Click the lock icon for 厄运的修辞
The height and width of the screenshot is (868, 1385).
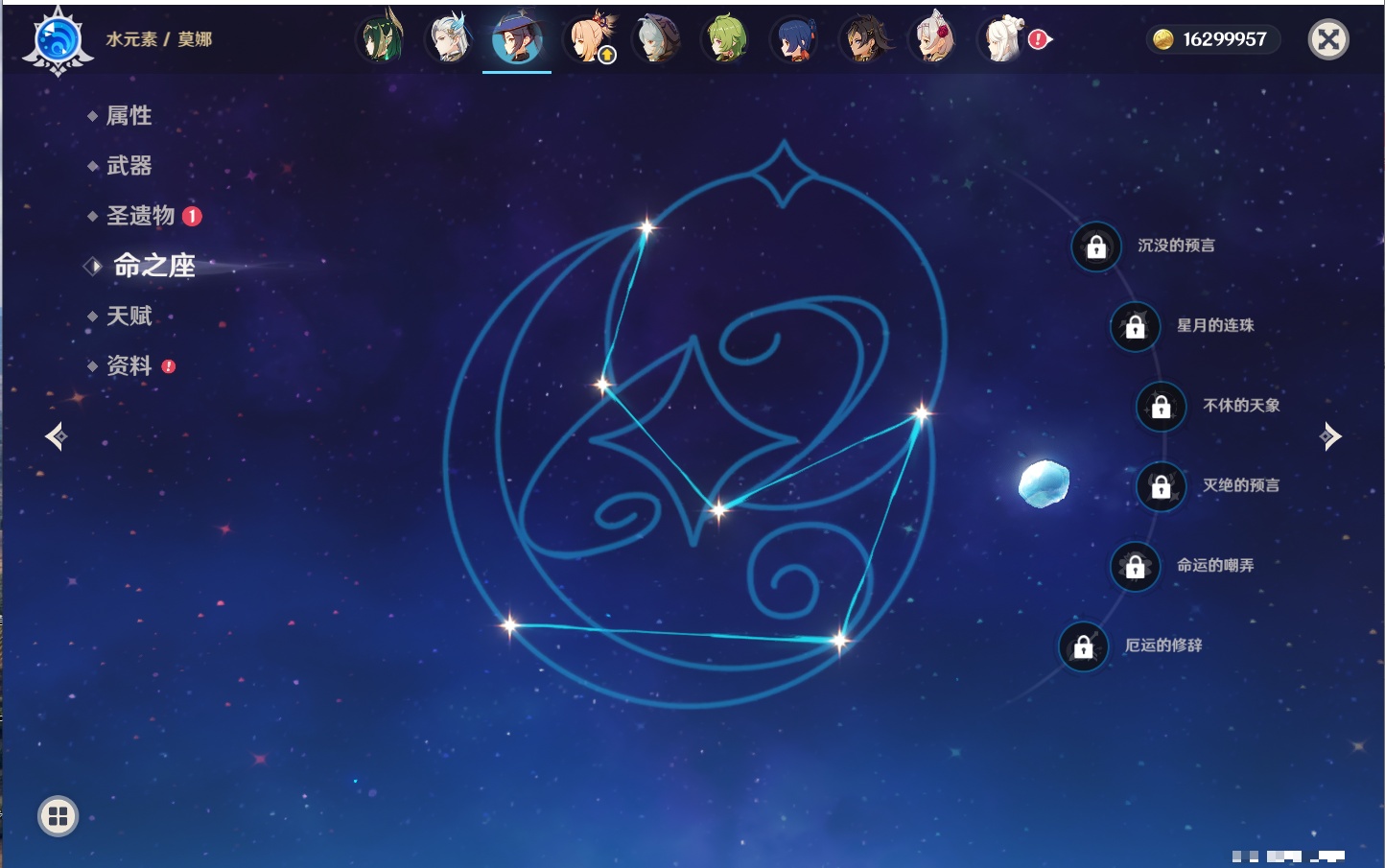click(1084, 646)
